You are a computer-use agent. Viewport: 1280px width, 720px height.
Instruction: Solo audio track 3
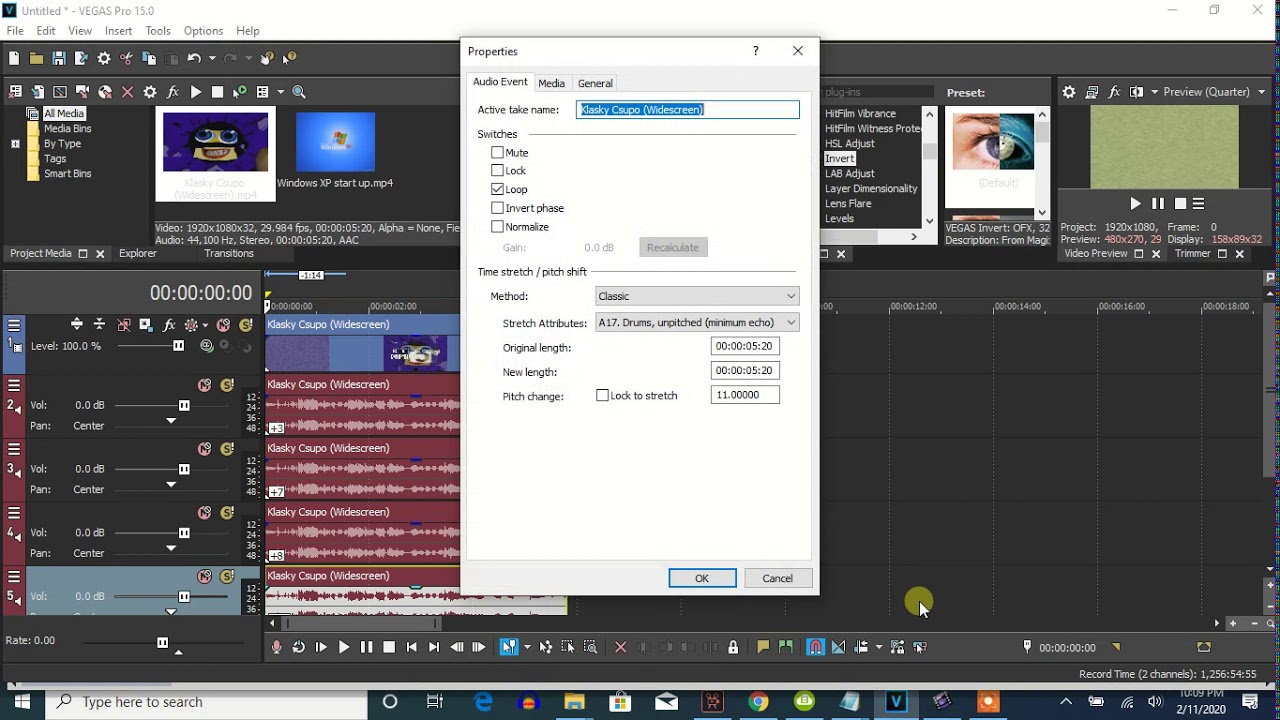[x=227, y=449]
